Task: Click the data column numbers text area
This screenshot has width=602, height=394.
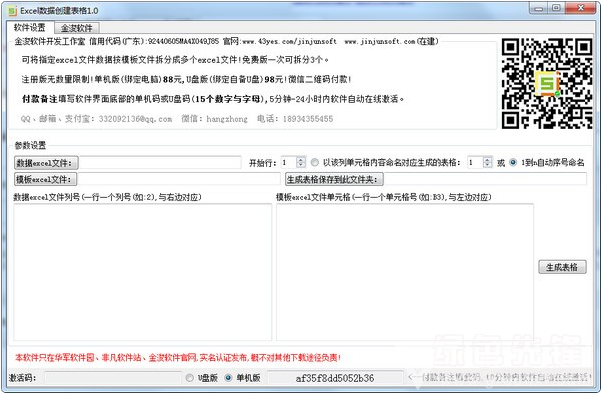Action: click(x=143, y=272)
